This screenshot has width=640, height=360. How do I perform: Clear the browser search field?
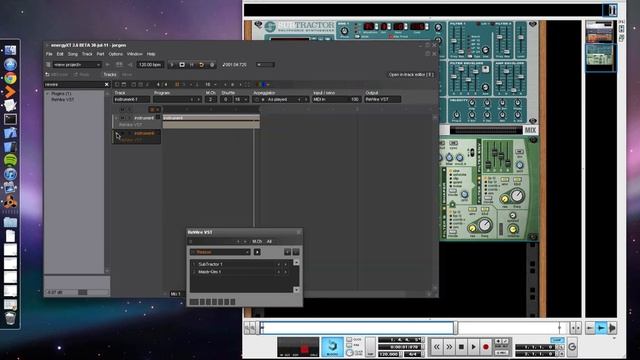pos(107,84)
